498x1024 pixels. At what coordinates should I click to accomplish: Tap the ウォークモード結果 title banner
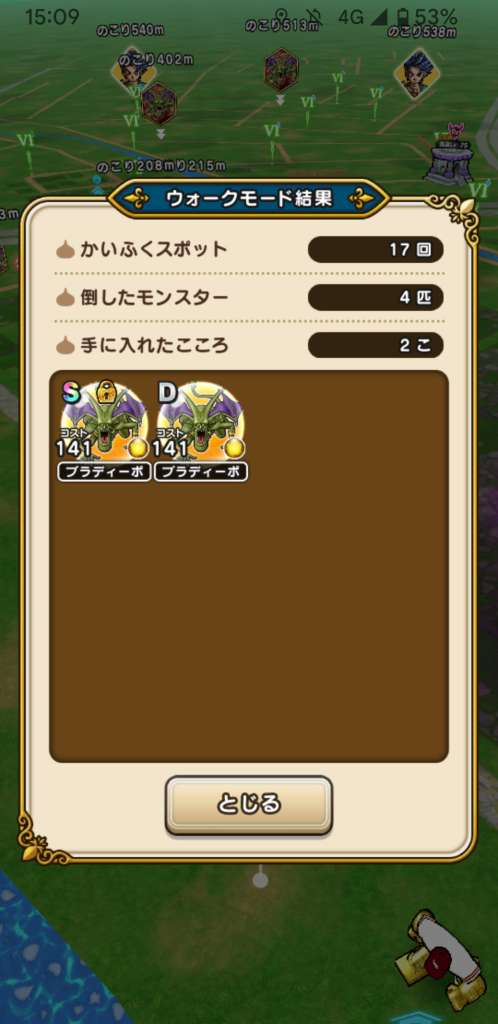click(249, 199)
